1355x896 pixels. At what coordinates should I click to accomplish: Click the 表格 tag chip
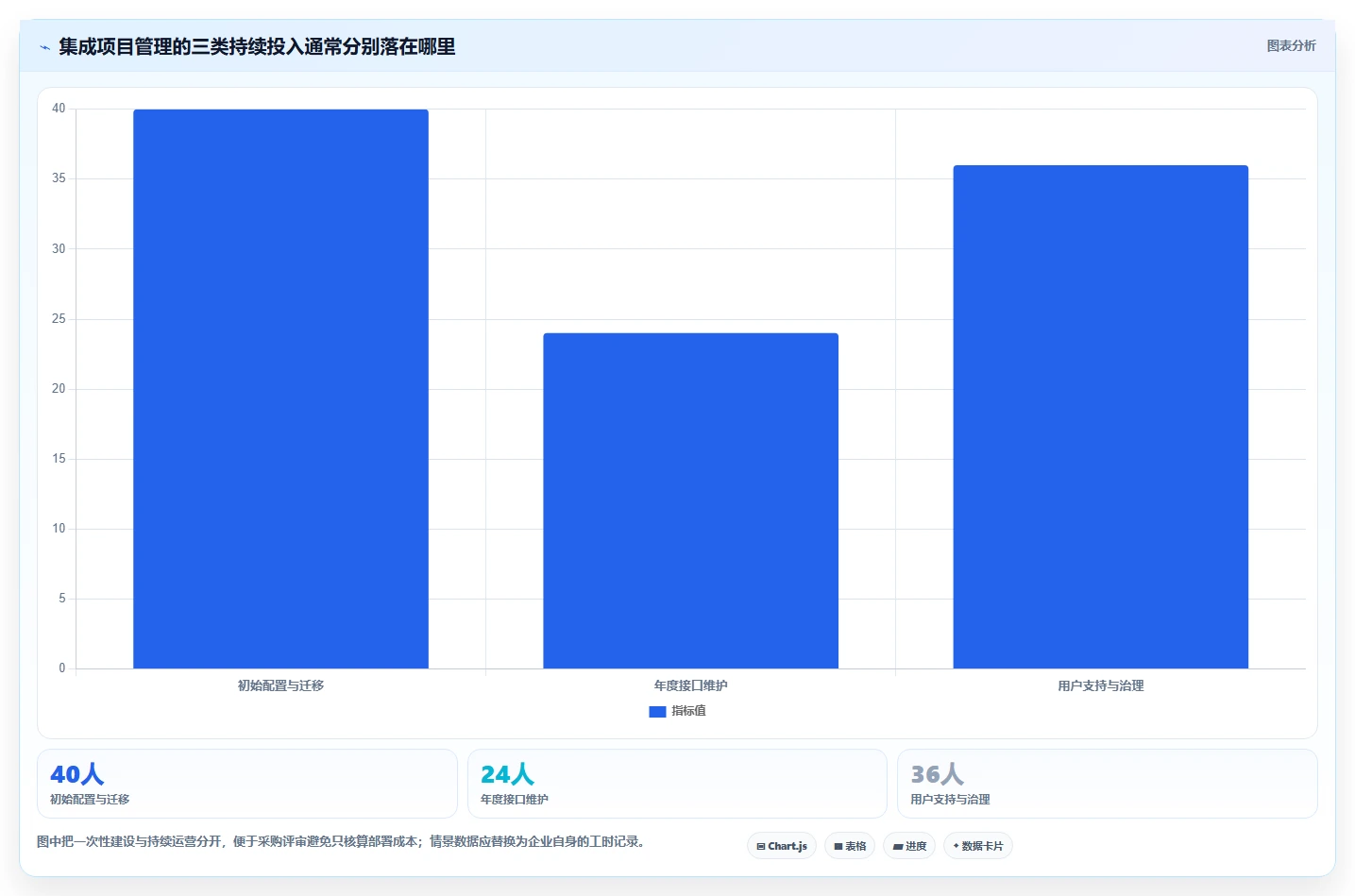tap(850, 846)
